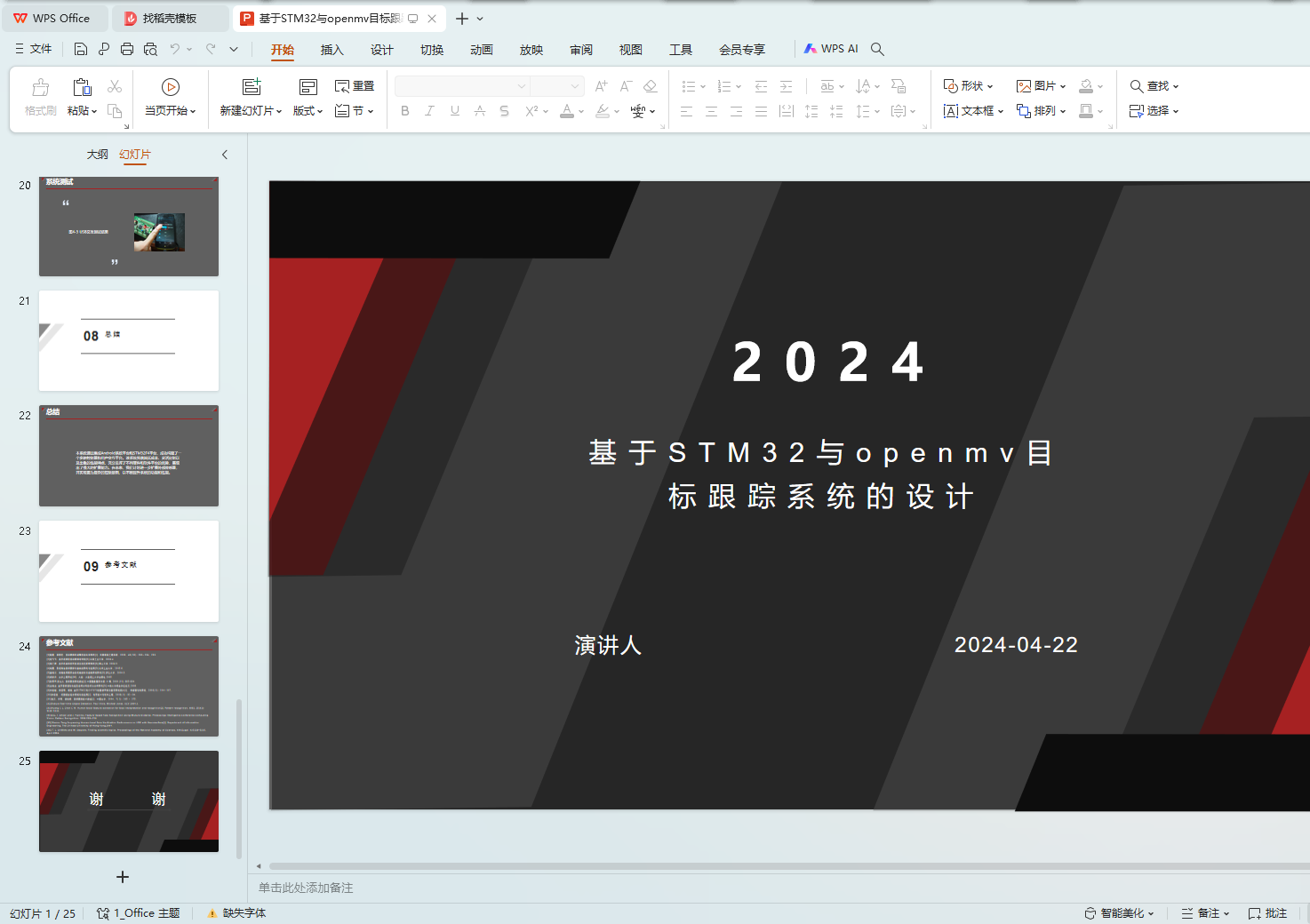Click the text highlight color swatch
The image size is (1310, 924).
point(603,111)
